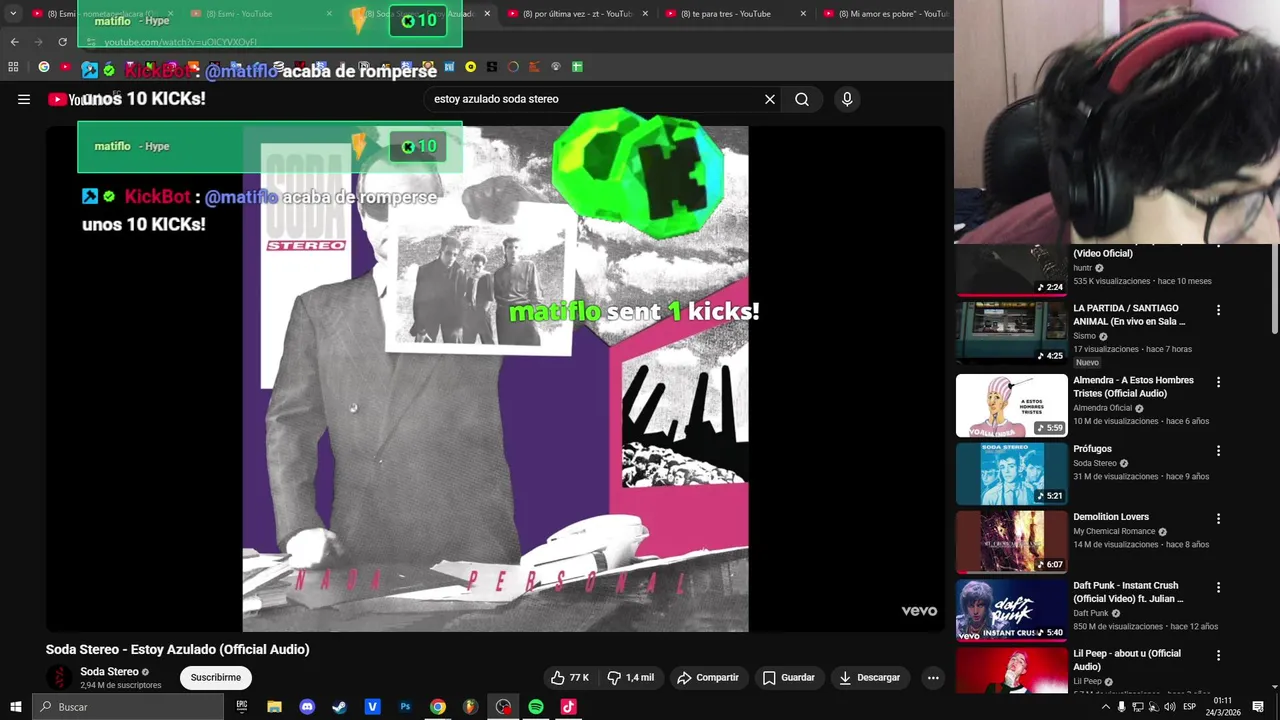1280x720 pixels.
Task: Open the pink TikTok taskbar icon
Action: pos(568,707)
